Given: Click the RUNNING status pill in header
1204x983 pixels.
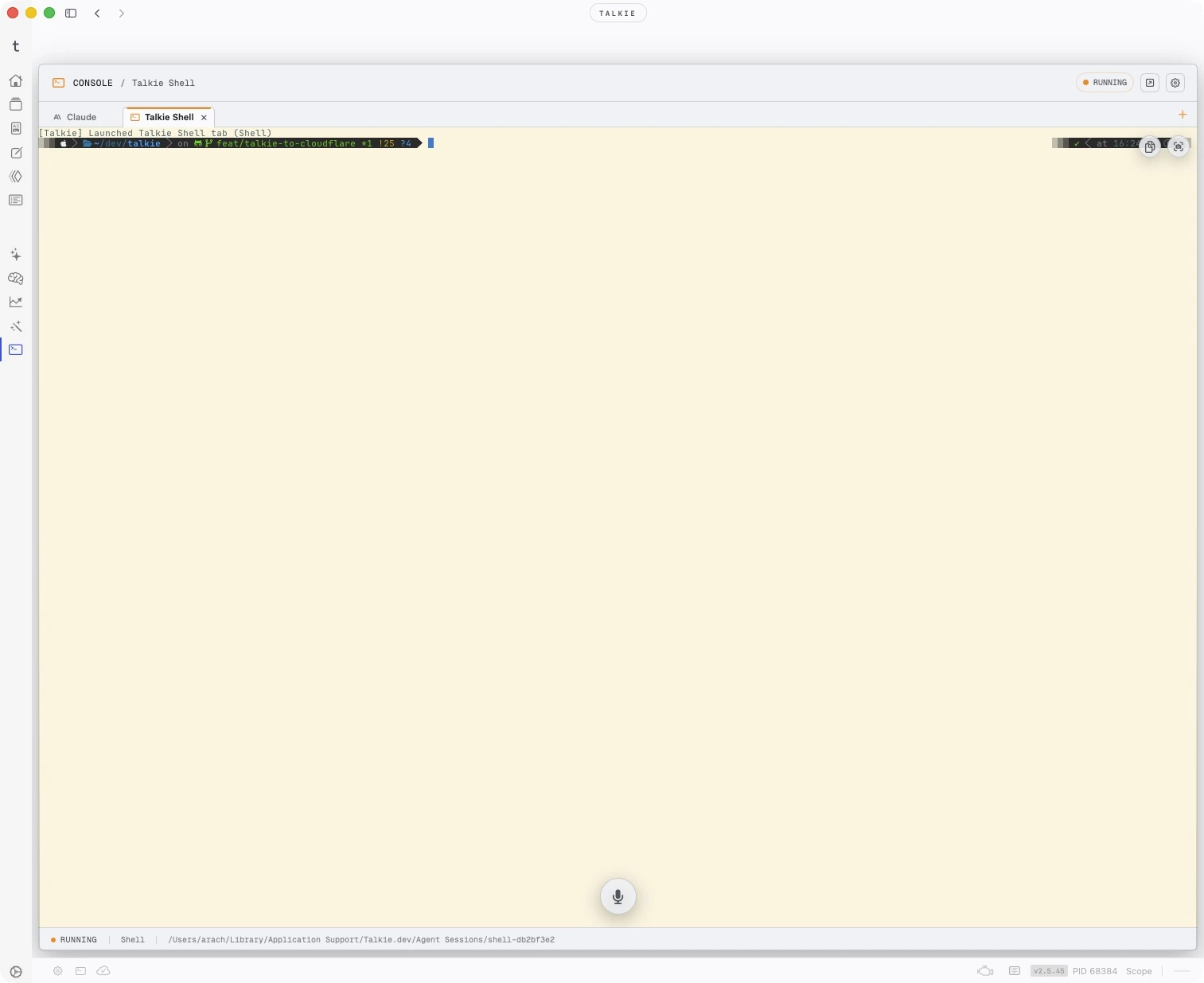Looking at the screenshot, I should tap(1105, 83).
